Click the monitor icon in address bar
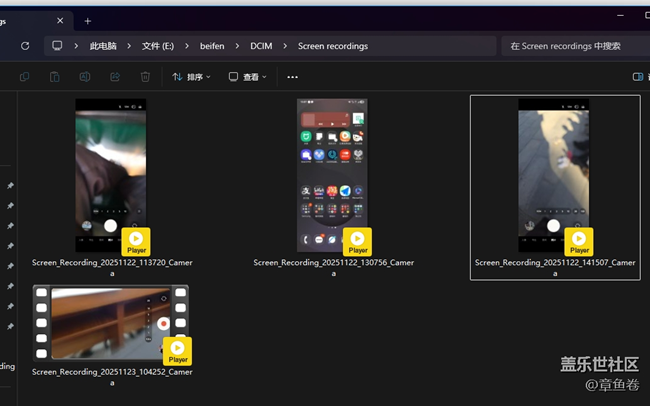650x406 pixels. point(57,46)
